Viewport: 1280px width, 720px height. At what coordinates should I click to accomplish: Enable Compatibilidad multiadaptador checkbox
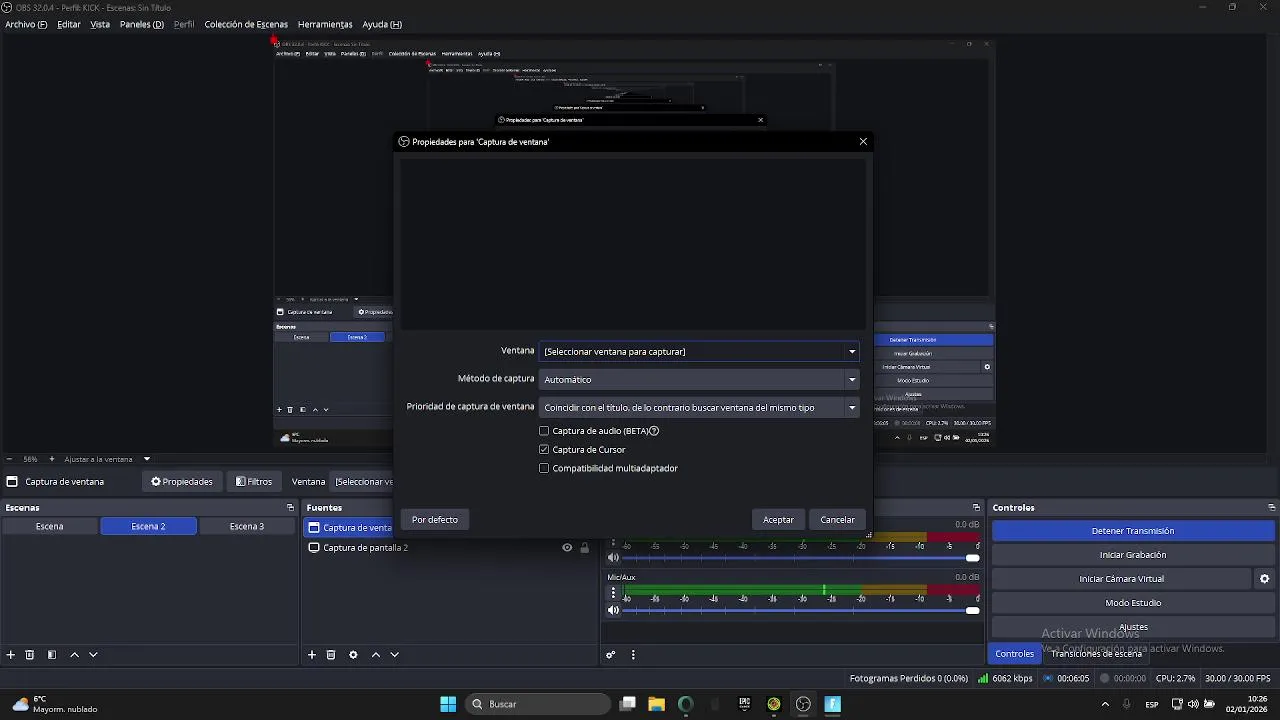(x=544, y=468)
